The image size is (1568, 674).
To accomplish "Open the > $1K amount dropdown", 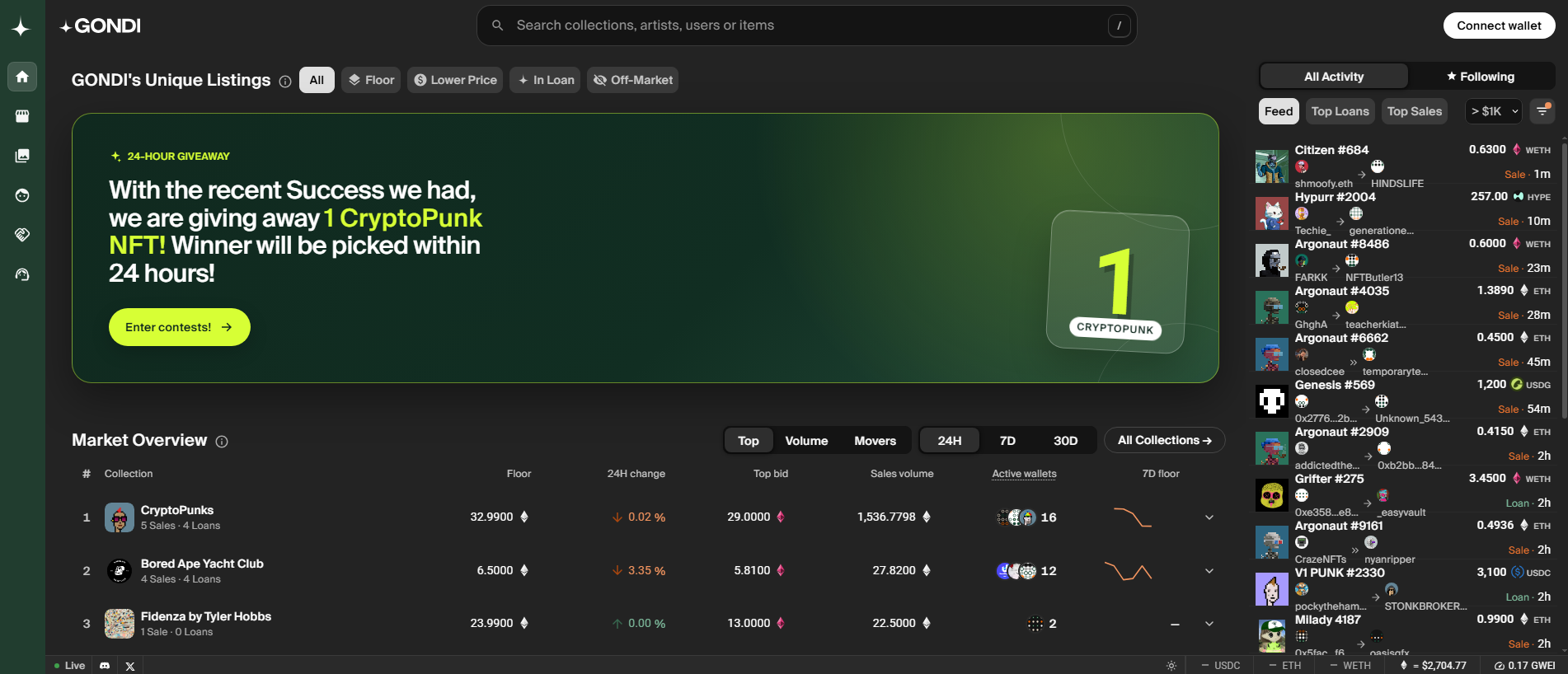I will click(1493, 111).
